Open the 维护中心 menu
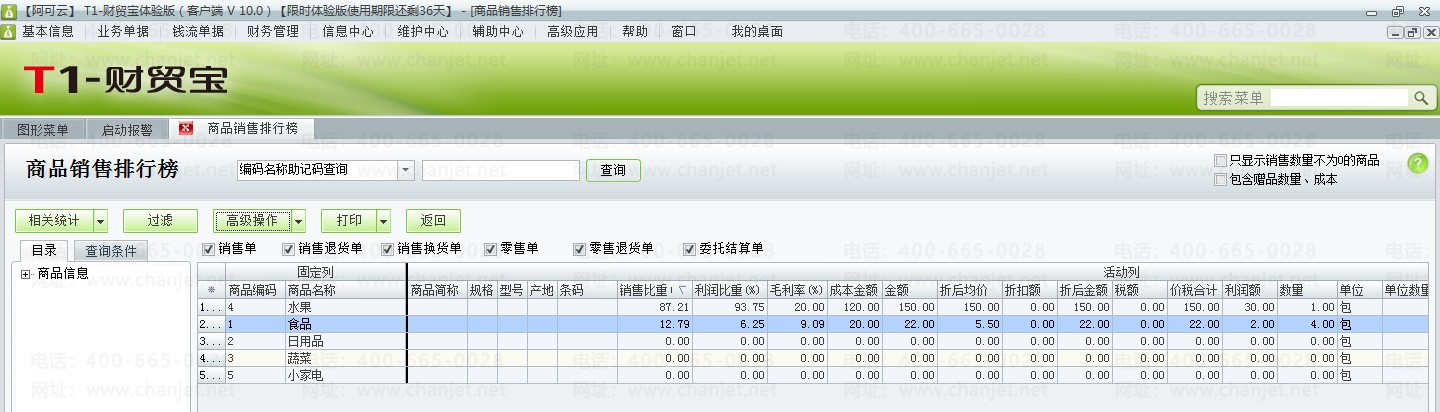This screenshot has height=412, width=1440. [x=423, y=31]
